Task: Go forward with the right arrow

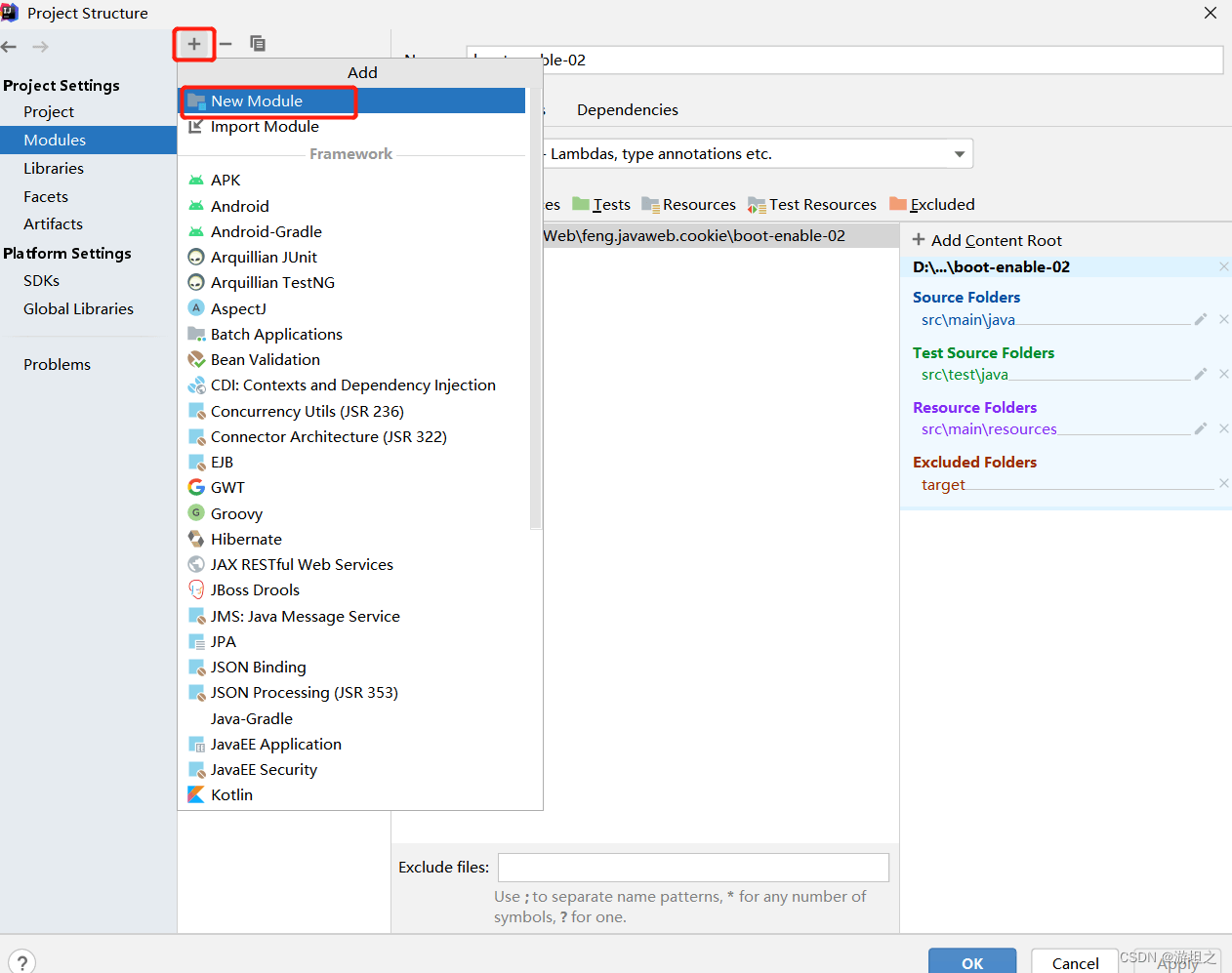Action: (x=40, y=47)
